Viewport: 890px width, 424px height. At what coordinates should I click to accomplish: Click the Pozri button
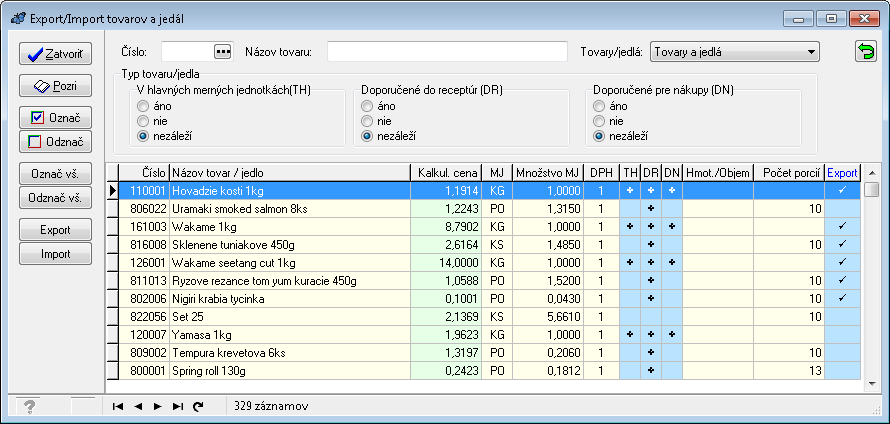(x=56, y=86)
